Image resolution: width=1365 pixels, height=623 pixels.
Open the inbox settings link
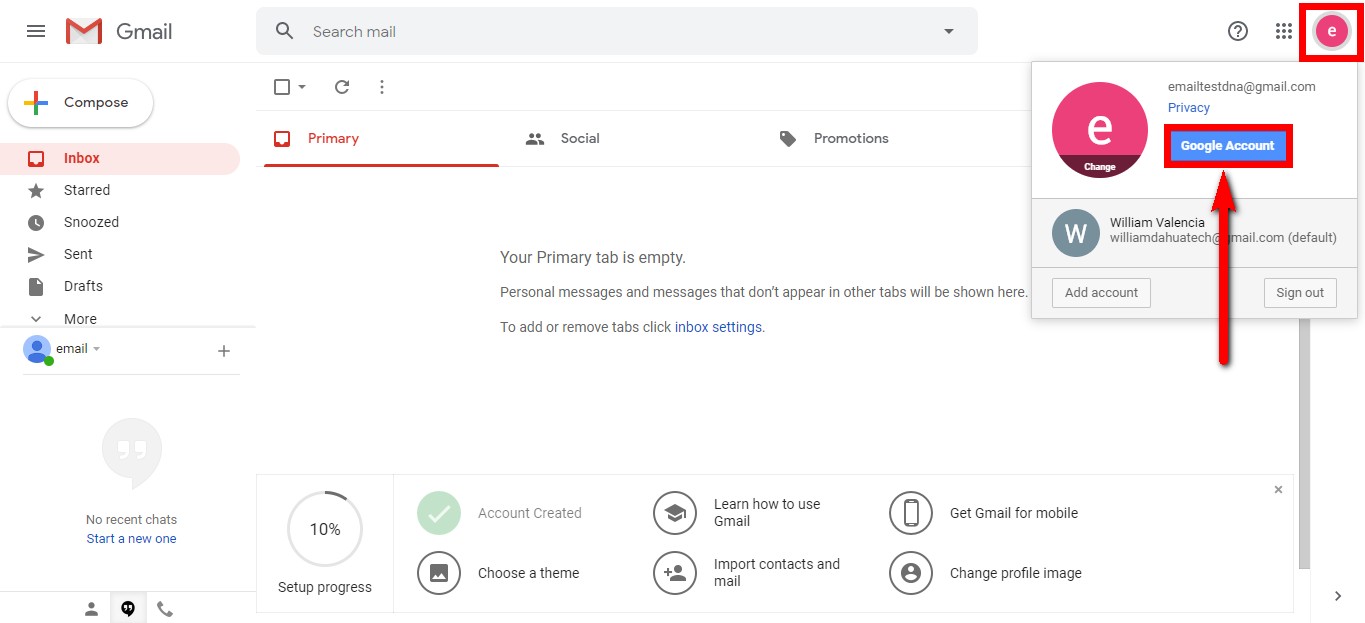click(x=718, y=327)
